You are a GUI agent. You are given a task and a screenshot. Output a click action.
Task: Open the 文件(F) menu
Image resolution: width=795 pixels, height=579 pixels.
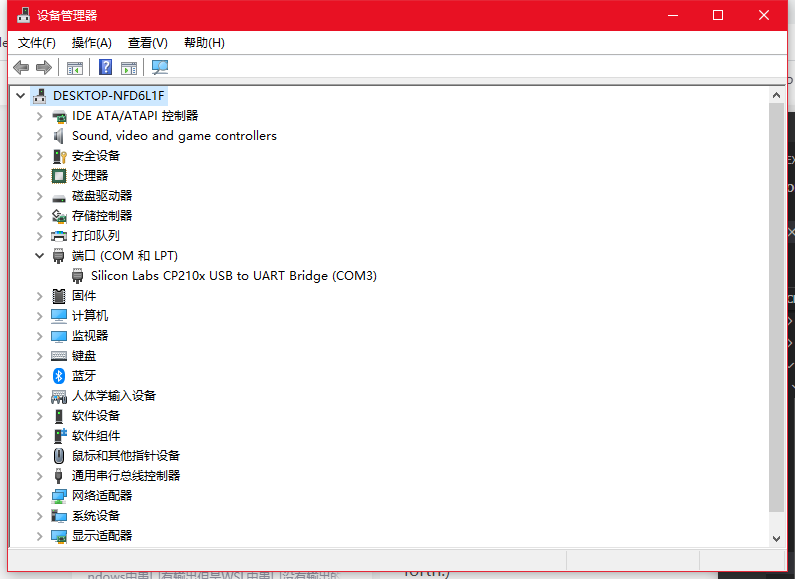click(37, 43)
